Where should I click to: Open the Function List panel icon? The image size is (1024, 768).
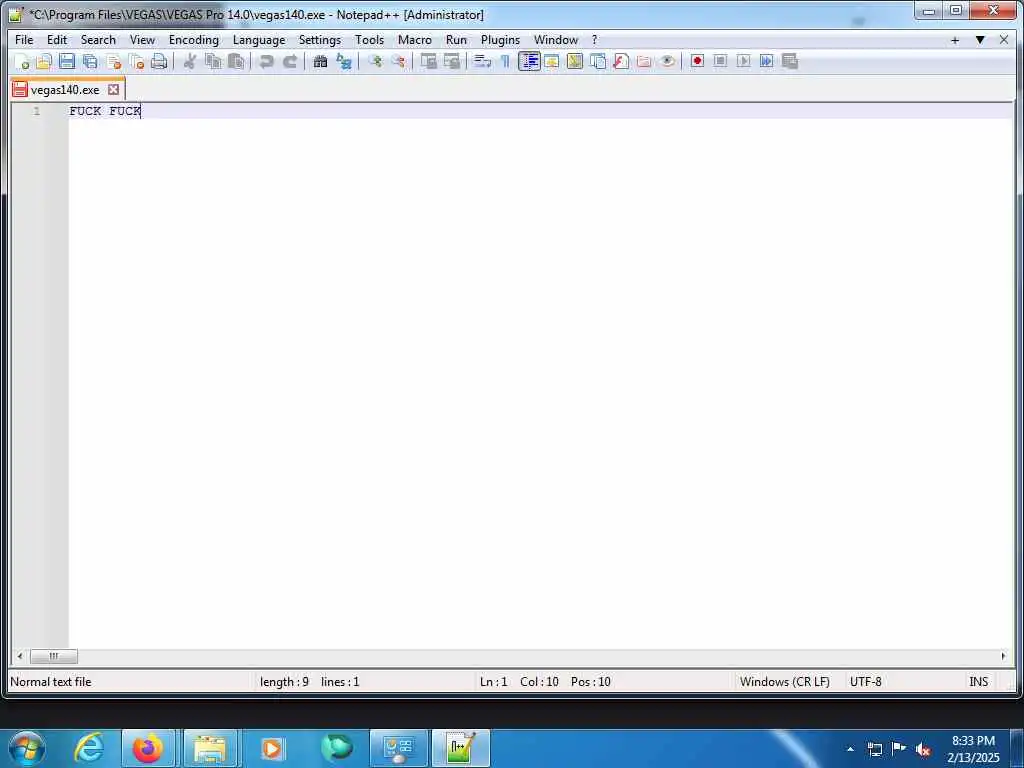[621, 61]
